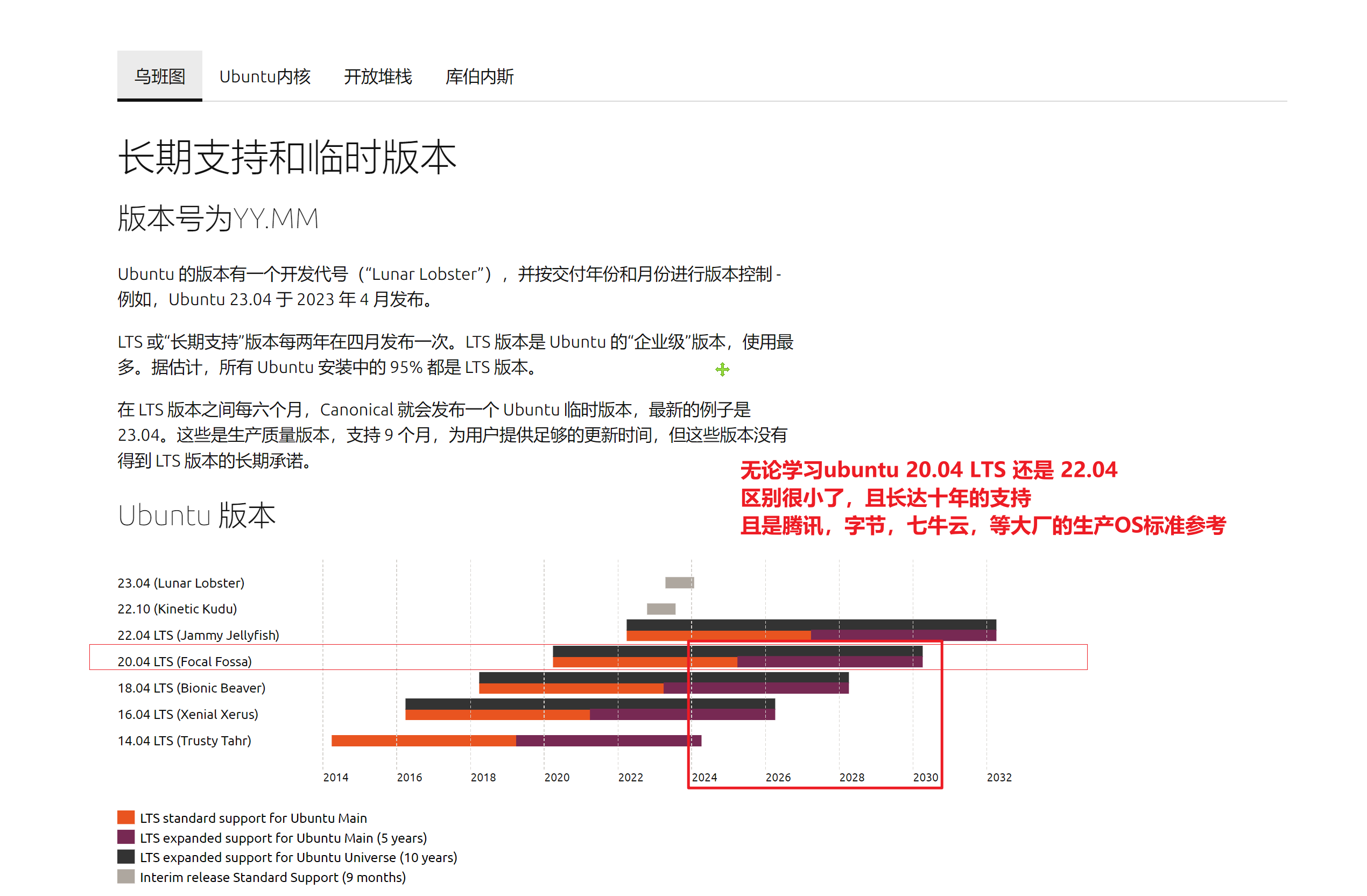Click the 16.04 LTS (Xenial Xerus) label
The height and width of the screenshot is (896, 1367).
pos(188,714)
